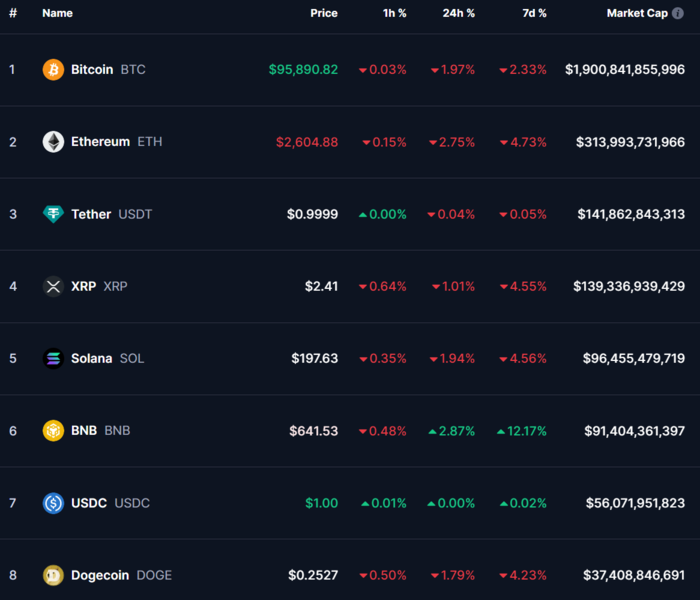The height and width of the screenshot is (600, 700).
Task: Click the Solana logo icon
Action: pos(53,358)
